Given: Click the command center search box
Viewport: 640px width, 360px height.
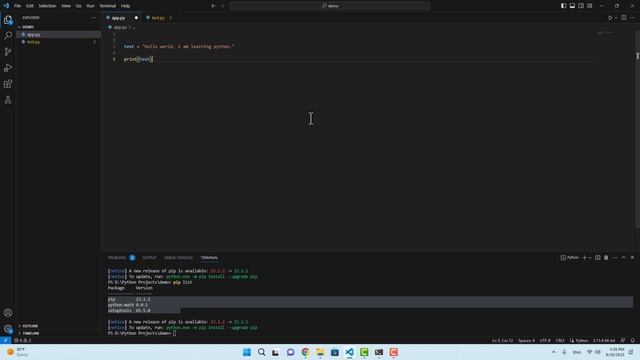Looking at the screenshot, I should coord(330,6).
